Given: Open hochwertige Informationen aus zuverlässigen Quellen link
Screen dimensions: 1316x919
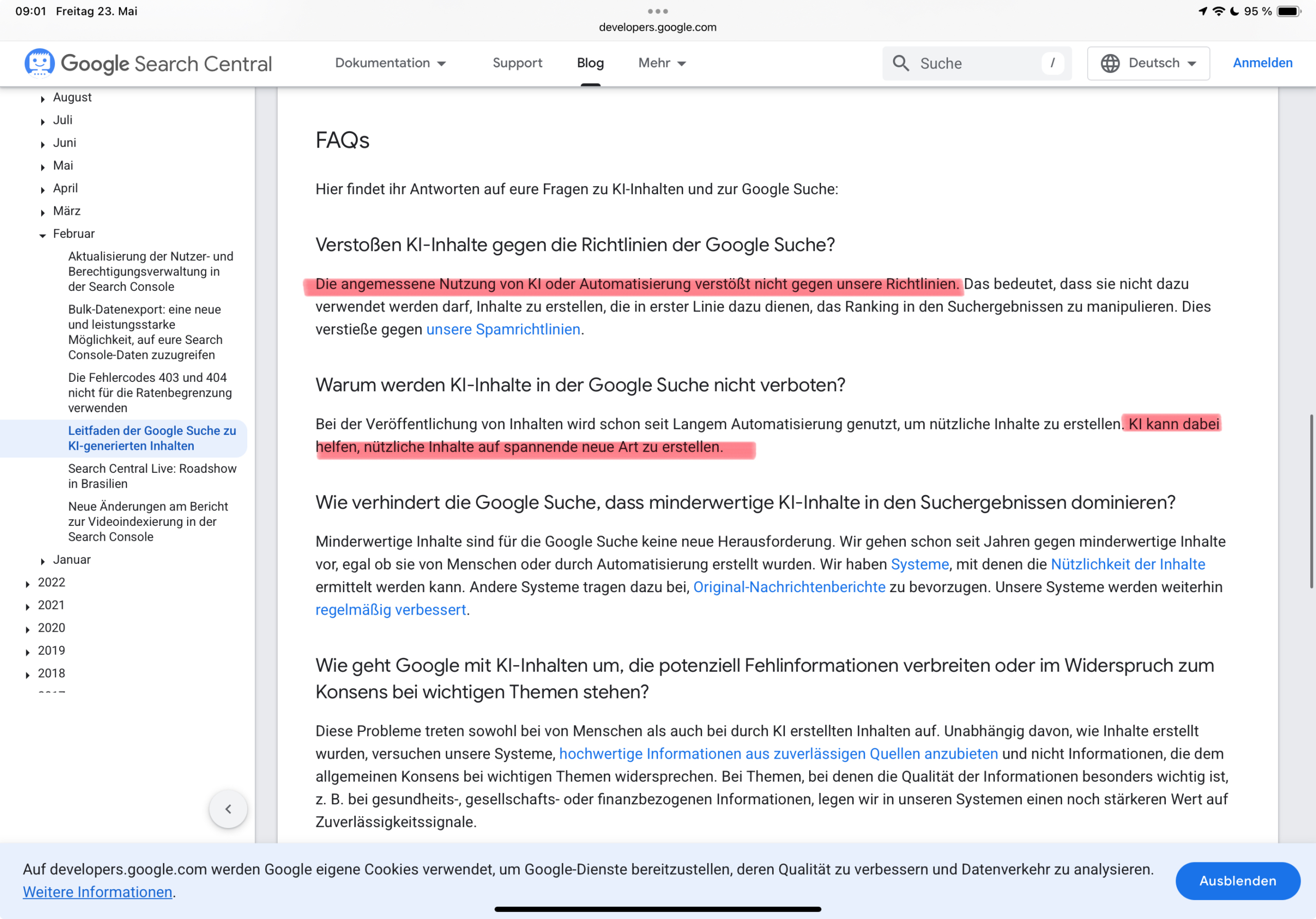Looking at the screenshot, I should coord(778,753).
